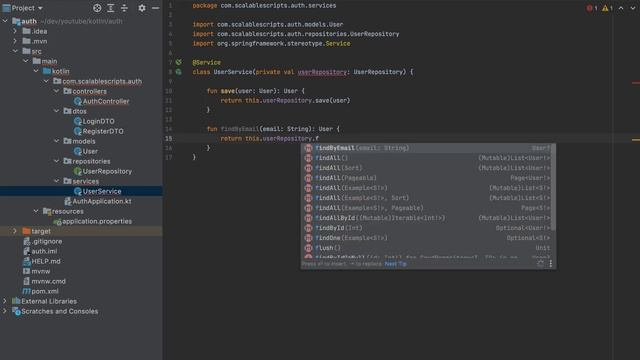Expand Scratches and Consoles node

[x=5, y=311]
